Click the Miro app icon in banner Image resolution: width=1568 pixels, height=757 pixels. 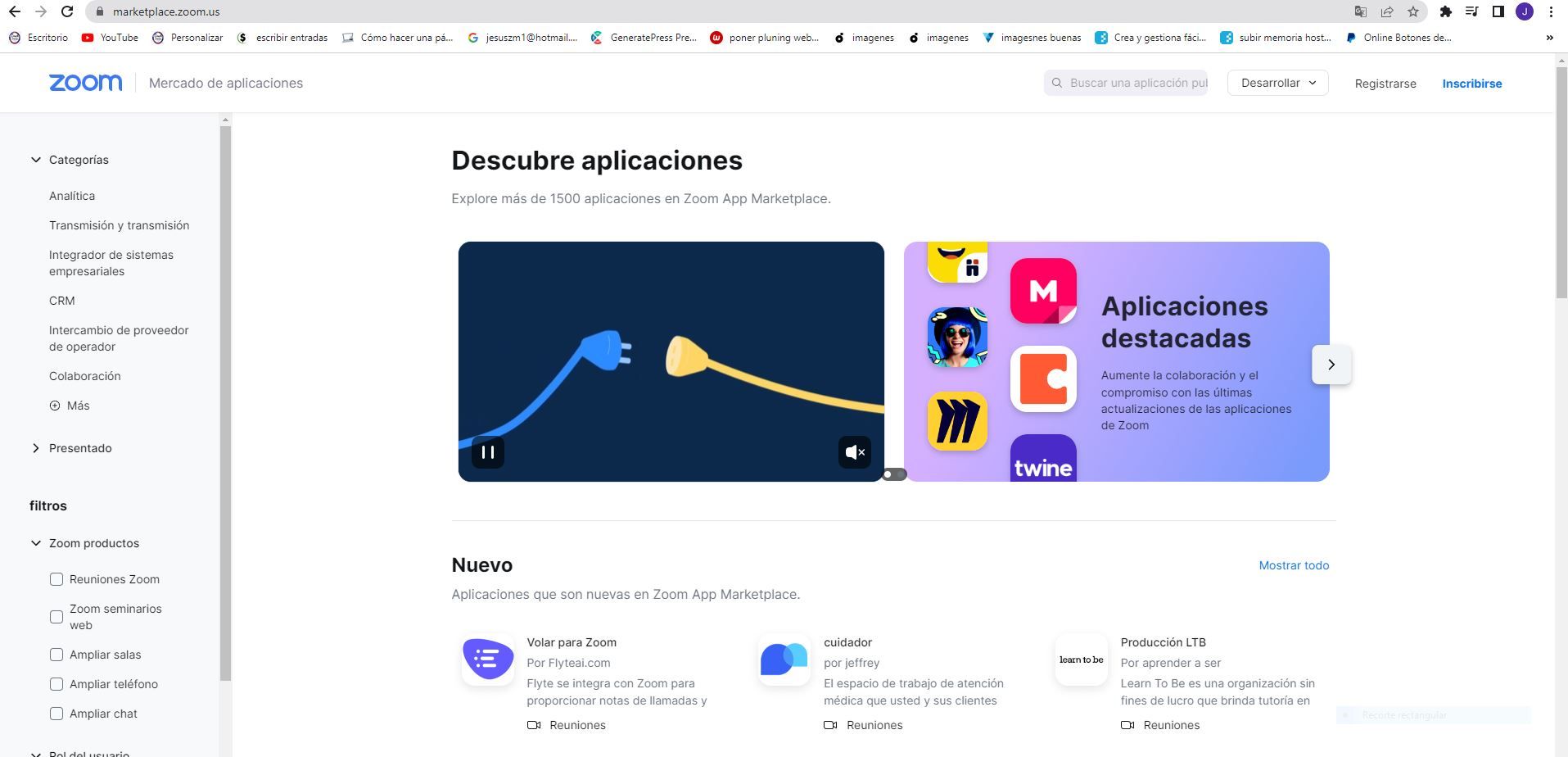pos(957,421)
